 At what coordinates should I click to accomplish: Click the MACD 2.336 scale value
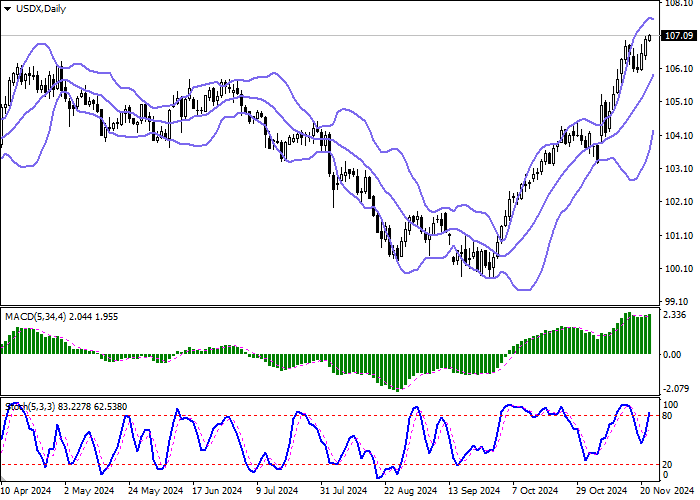click(x=675, y=315)
